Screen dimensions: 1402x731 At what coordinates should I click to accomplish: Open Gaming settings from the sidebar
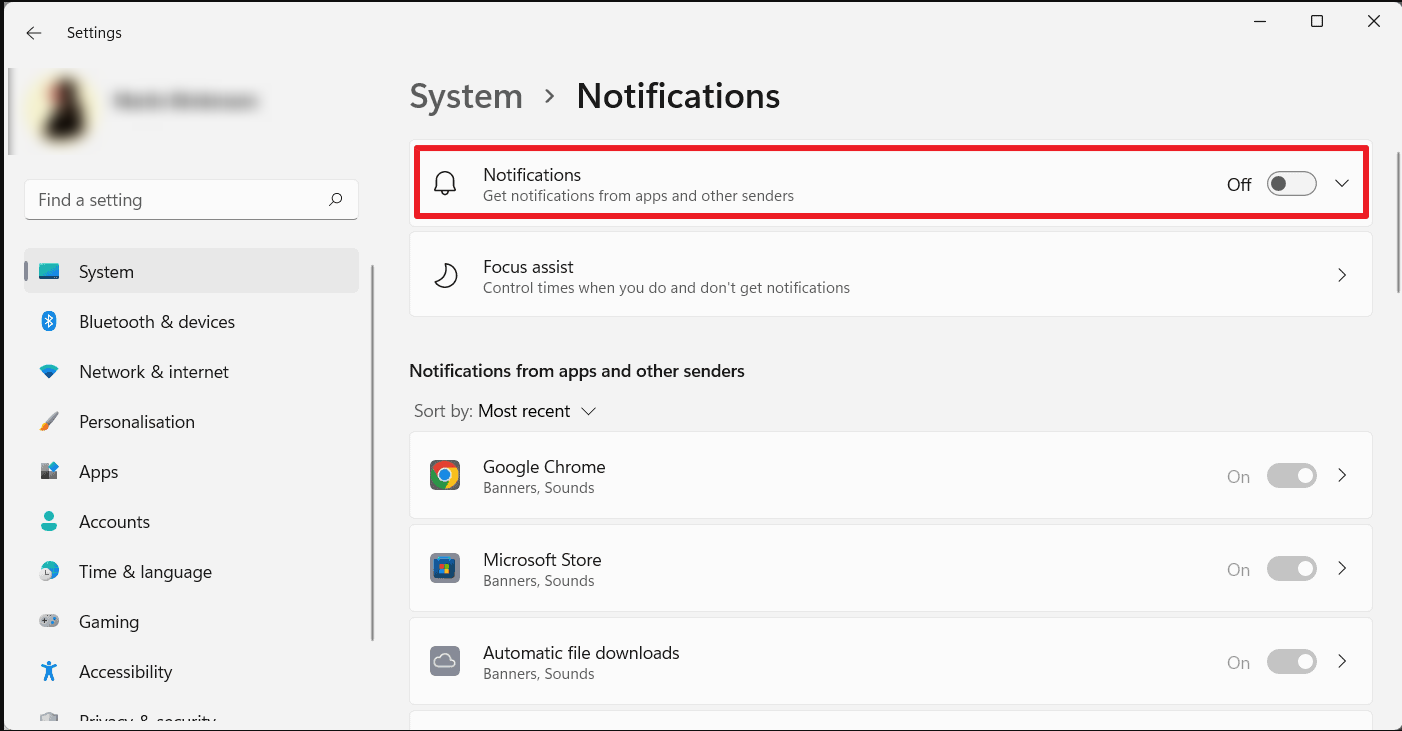(109, 621)
